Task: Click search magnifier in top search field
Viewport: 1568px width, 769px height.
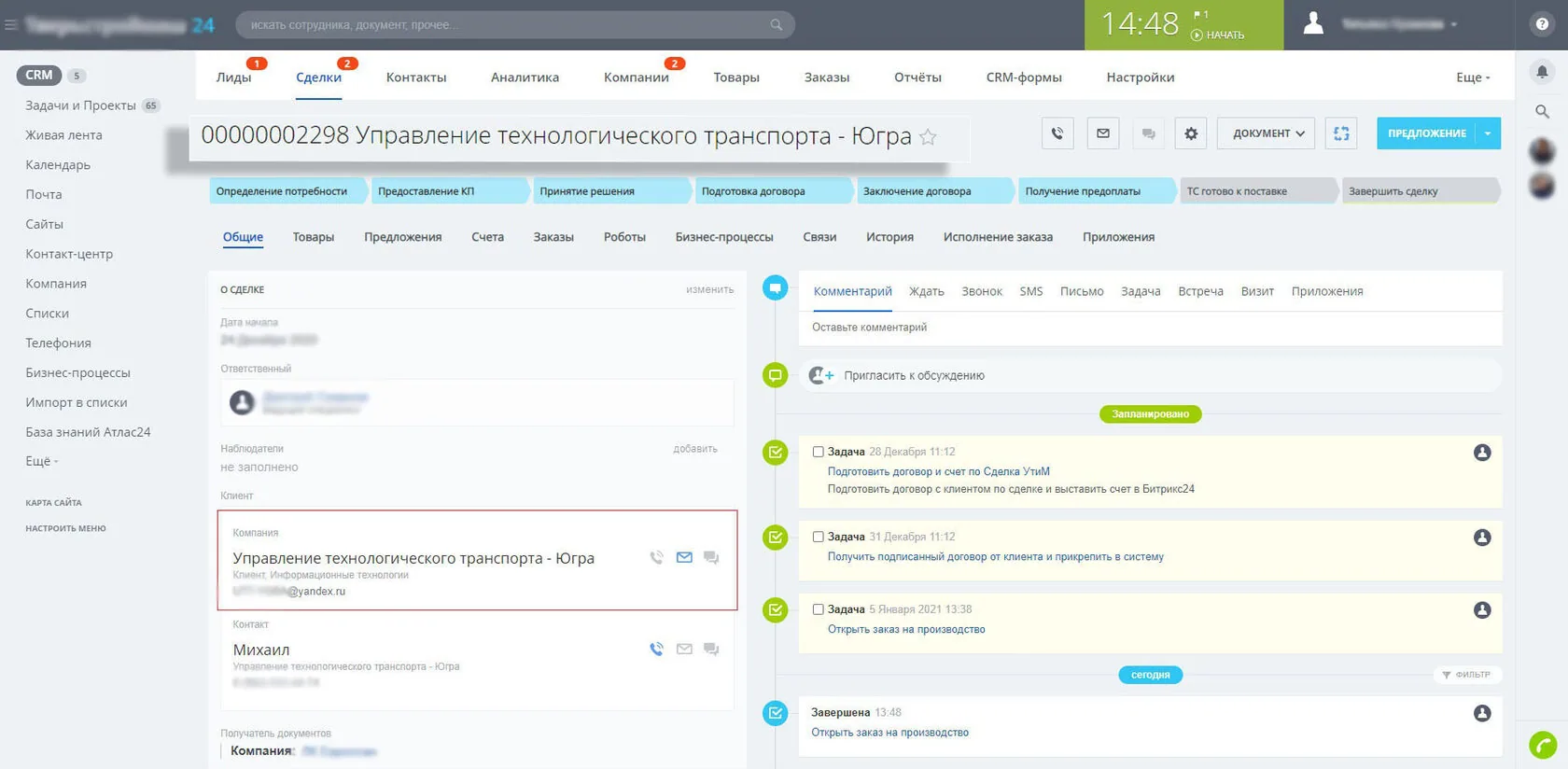Action: (x=776, y=25)
